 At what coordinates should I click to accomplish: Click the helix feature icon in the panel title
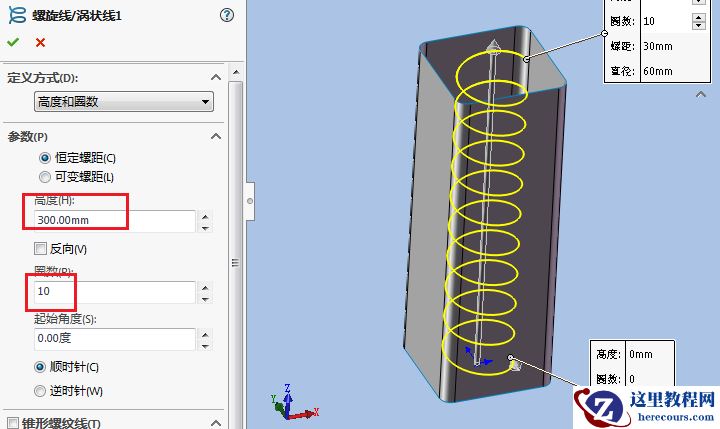(x=17, y=15)
